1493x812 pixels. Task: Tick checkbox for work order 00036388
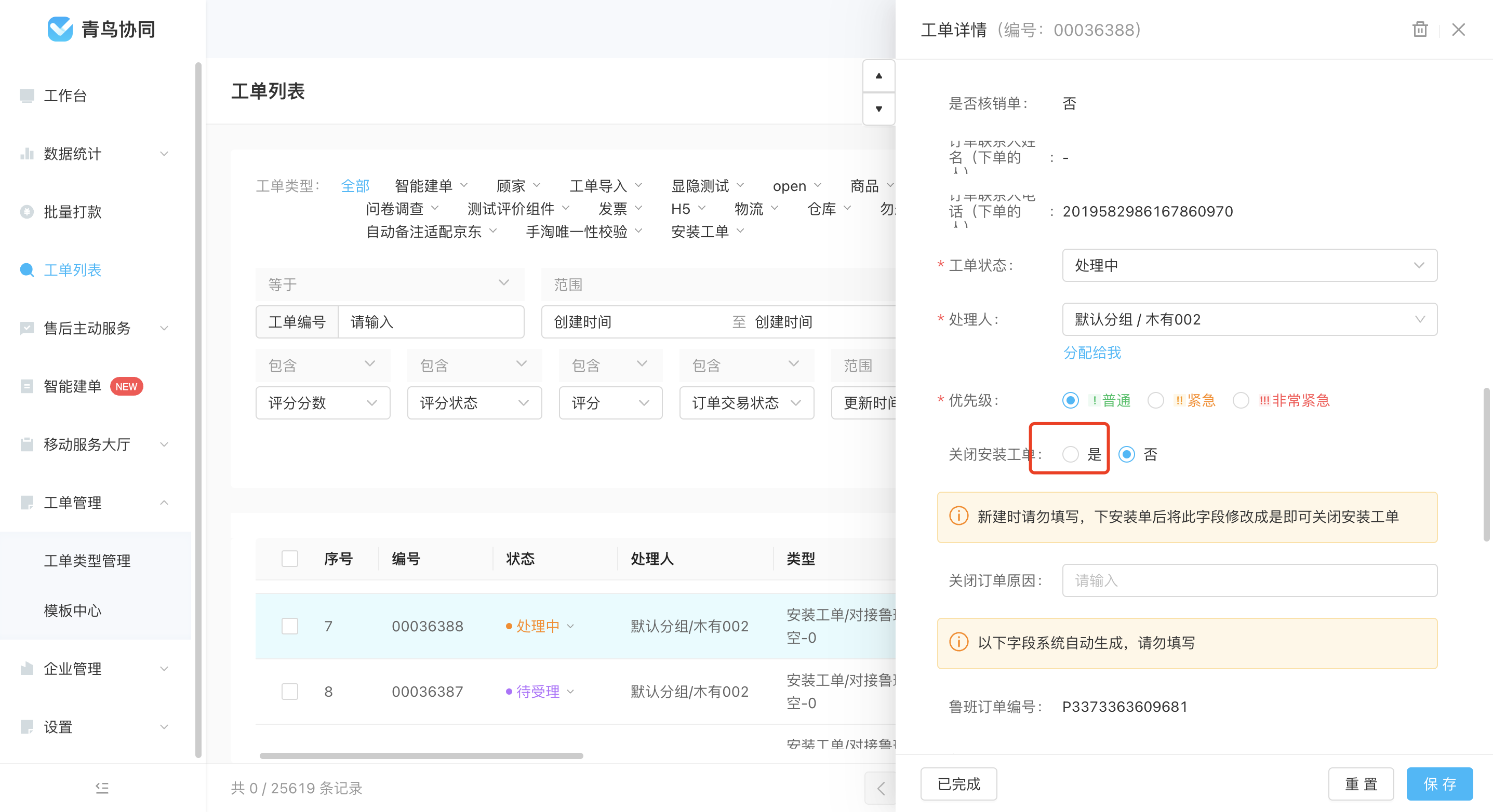(x=290, y=626)
